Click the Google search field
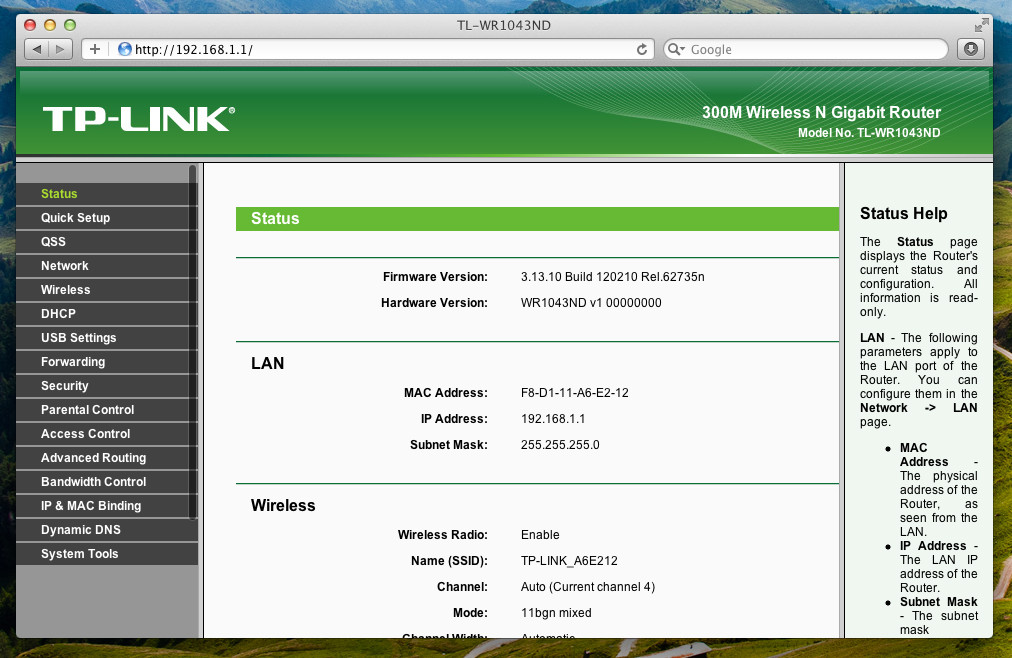The height and width of the screenshot is (658, 1012). click(x=805, y=49)
